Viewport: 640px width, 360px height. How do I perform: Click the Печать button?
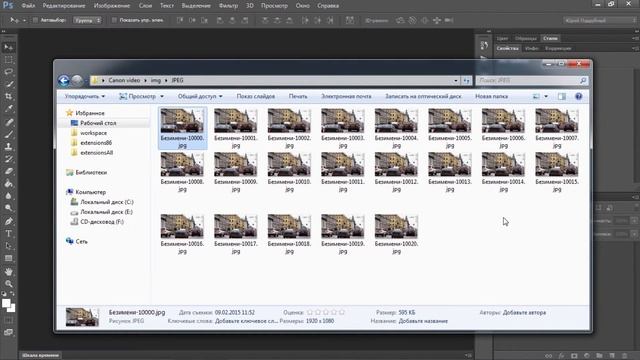(298, 96)
